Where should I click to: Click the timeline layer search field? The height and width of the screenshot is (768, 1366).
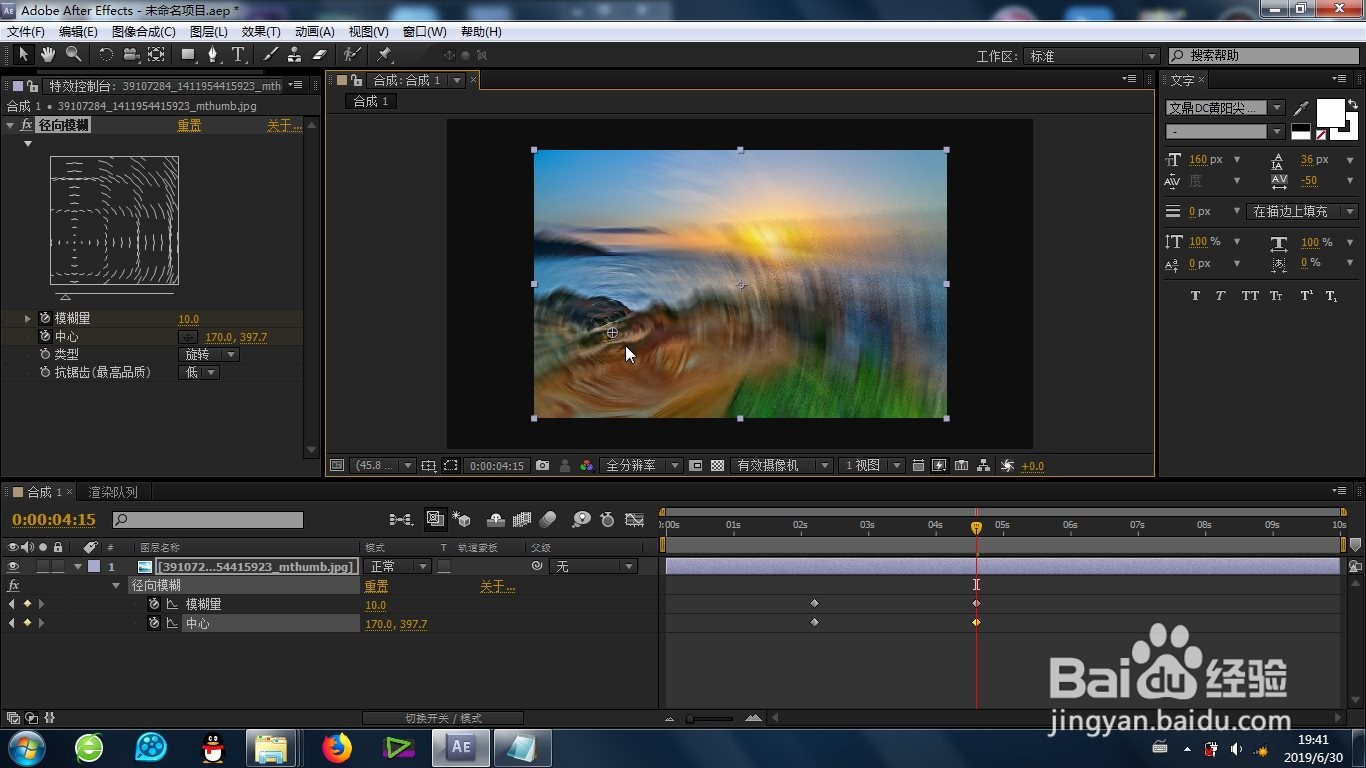(207, 520)
